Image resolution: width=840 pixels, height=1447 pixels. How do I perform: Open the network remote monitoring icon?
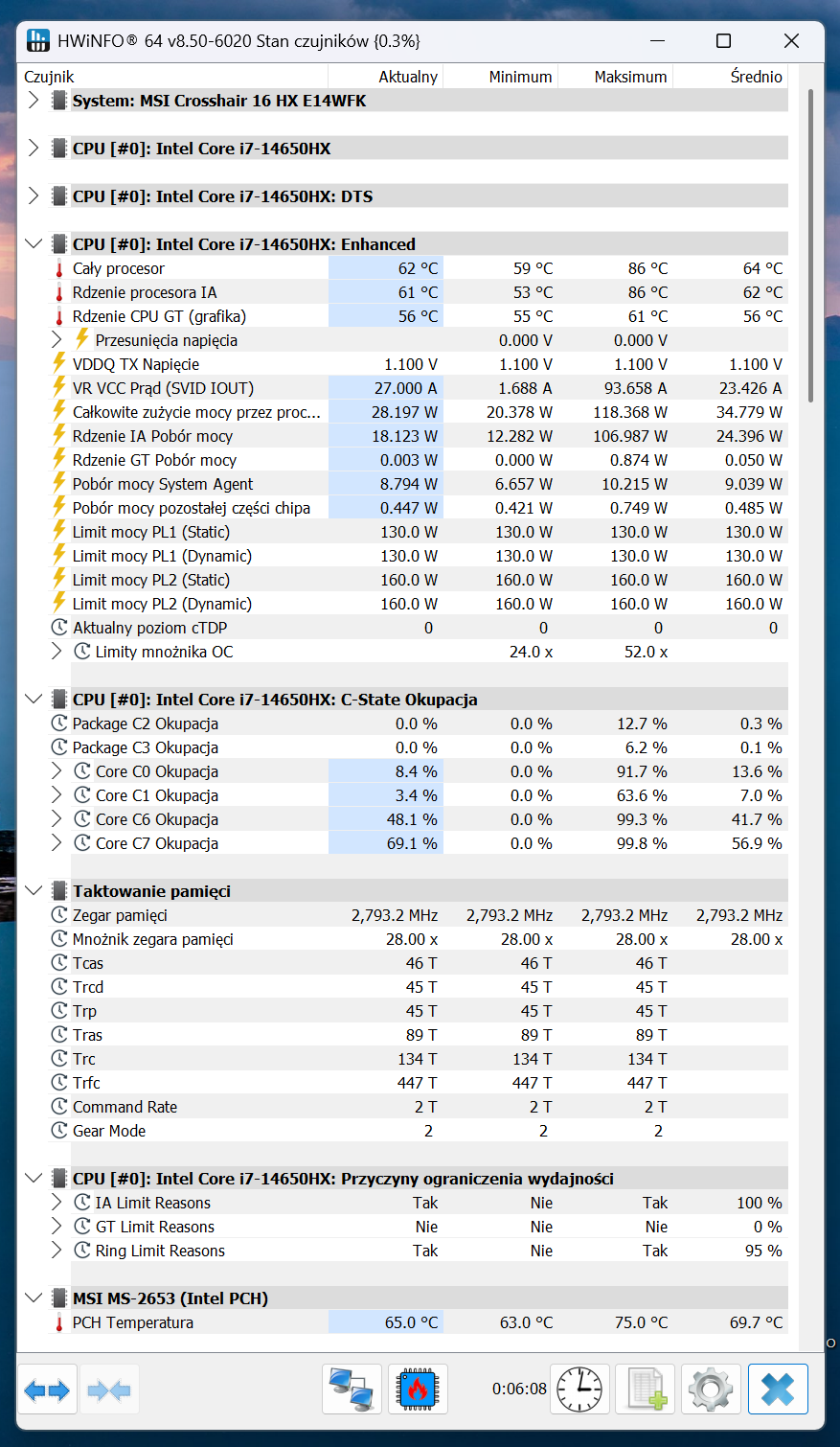coord(352,1390)
